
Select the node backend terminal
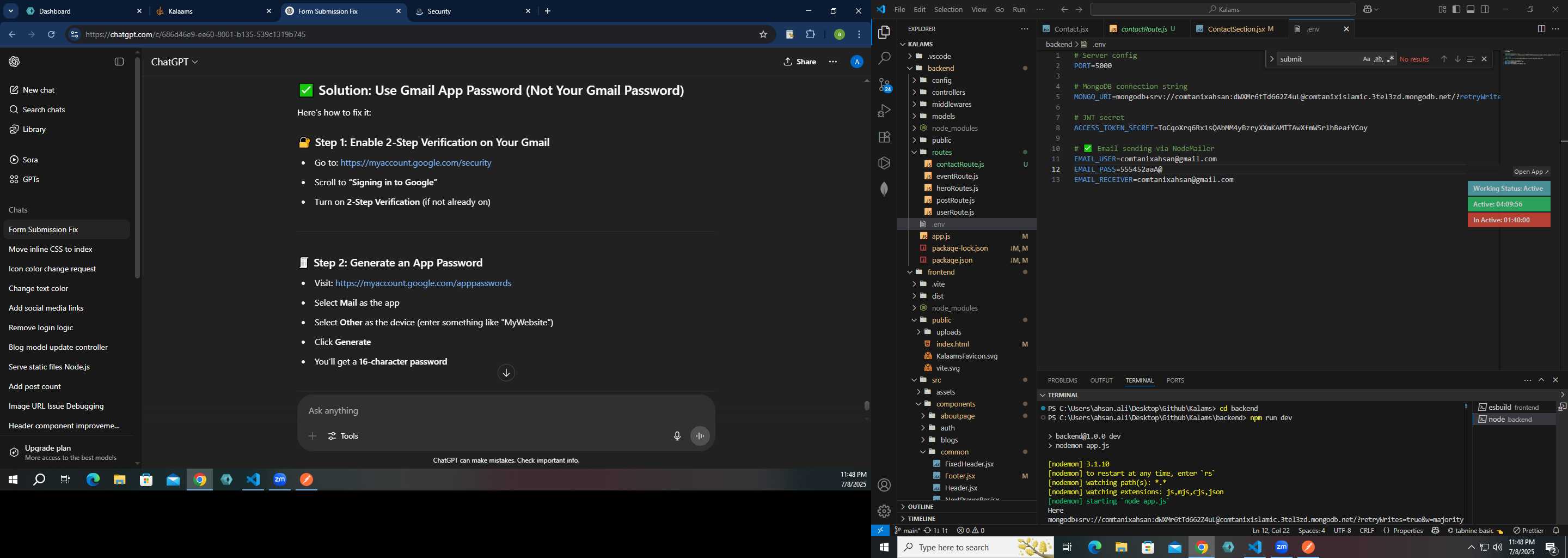(x=1514, y=420)
